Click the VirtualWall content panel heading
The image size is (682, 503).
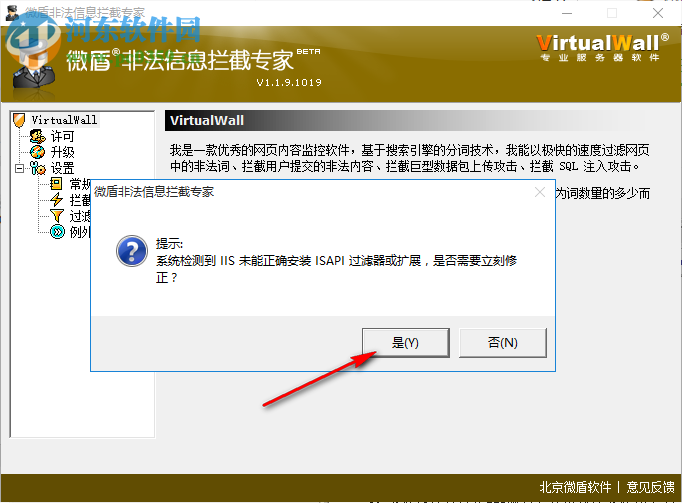207,121
